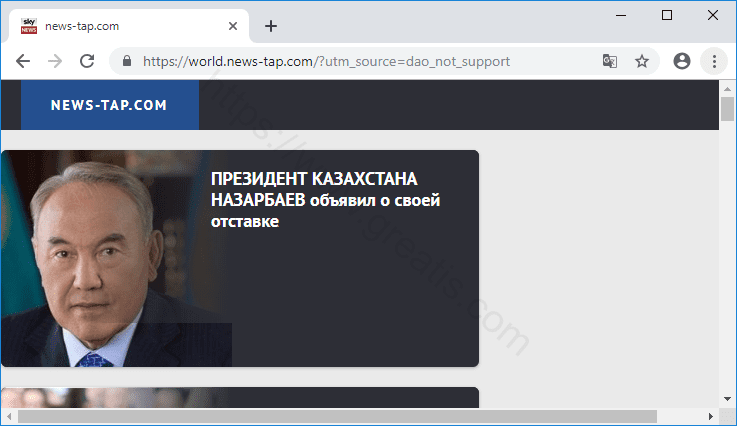The image size is (737, 426).
Task: Open the Chrome three-dot menu
Action: [714, 61]
